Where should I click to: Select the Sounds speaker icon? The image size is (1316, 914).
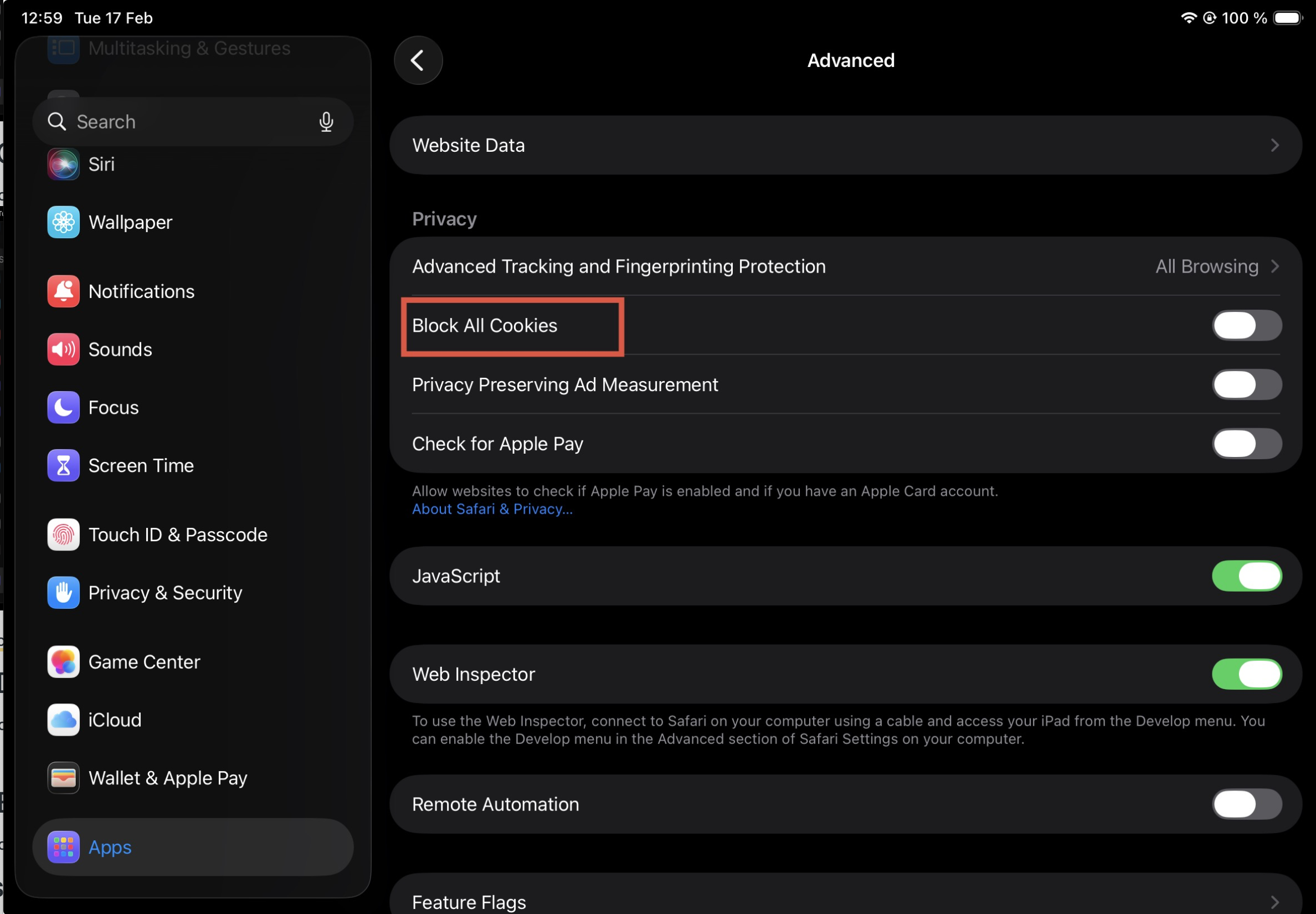pos(63,350)
